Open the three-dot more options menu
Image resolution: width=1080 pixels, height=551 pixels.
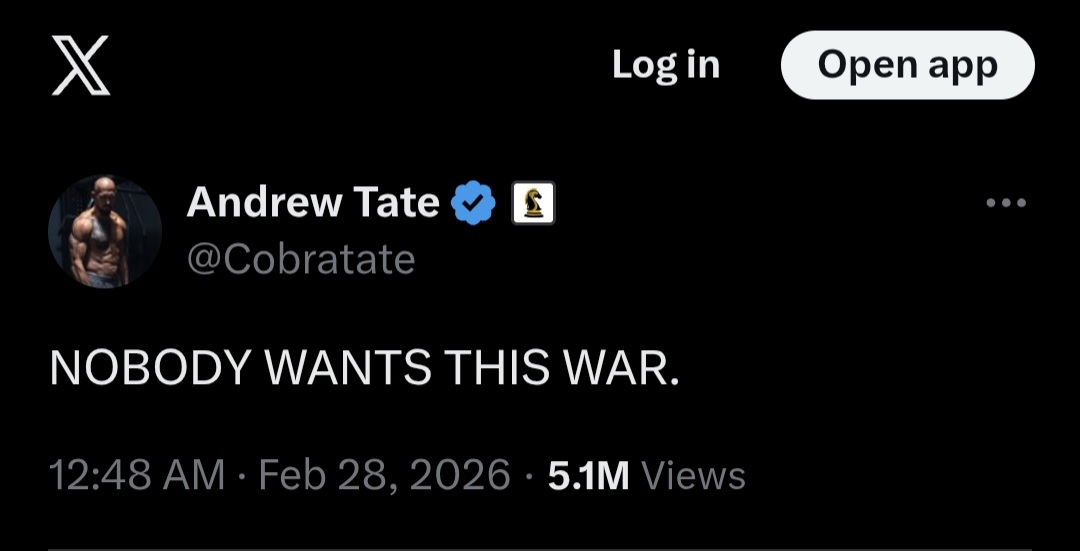1006,203
